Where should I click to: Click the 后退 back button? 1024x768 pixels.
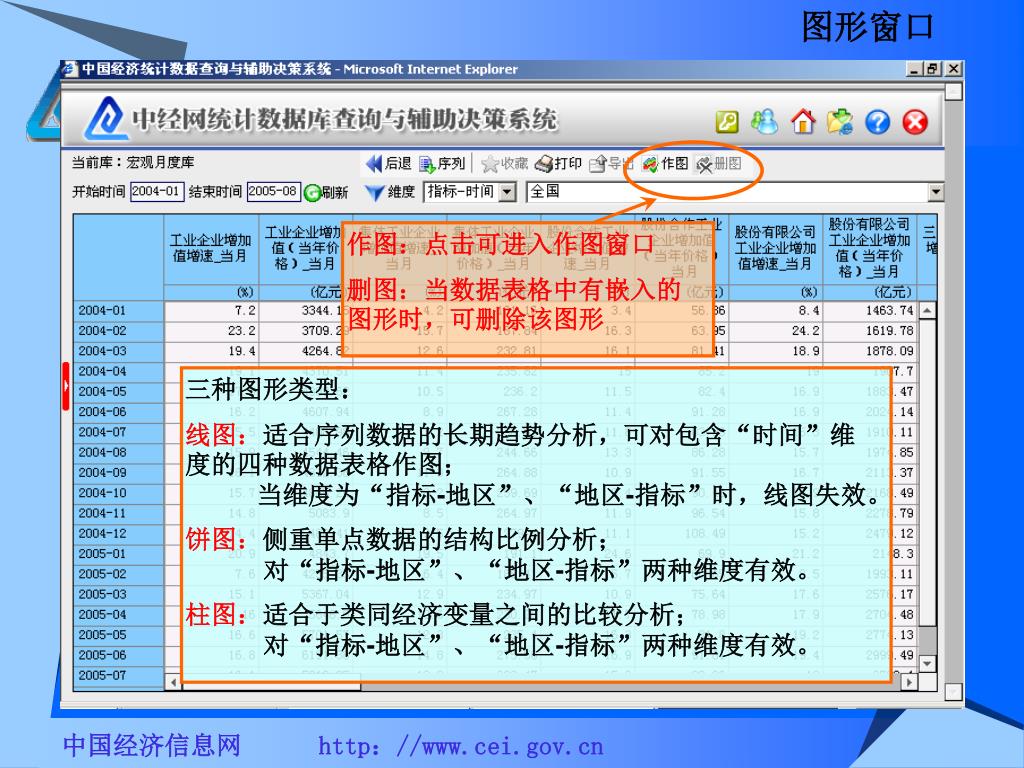389,163
